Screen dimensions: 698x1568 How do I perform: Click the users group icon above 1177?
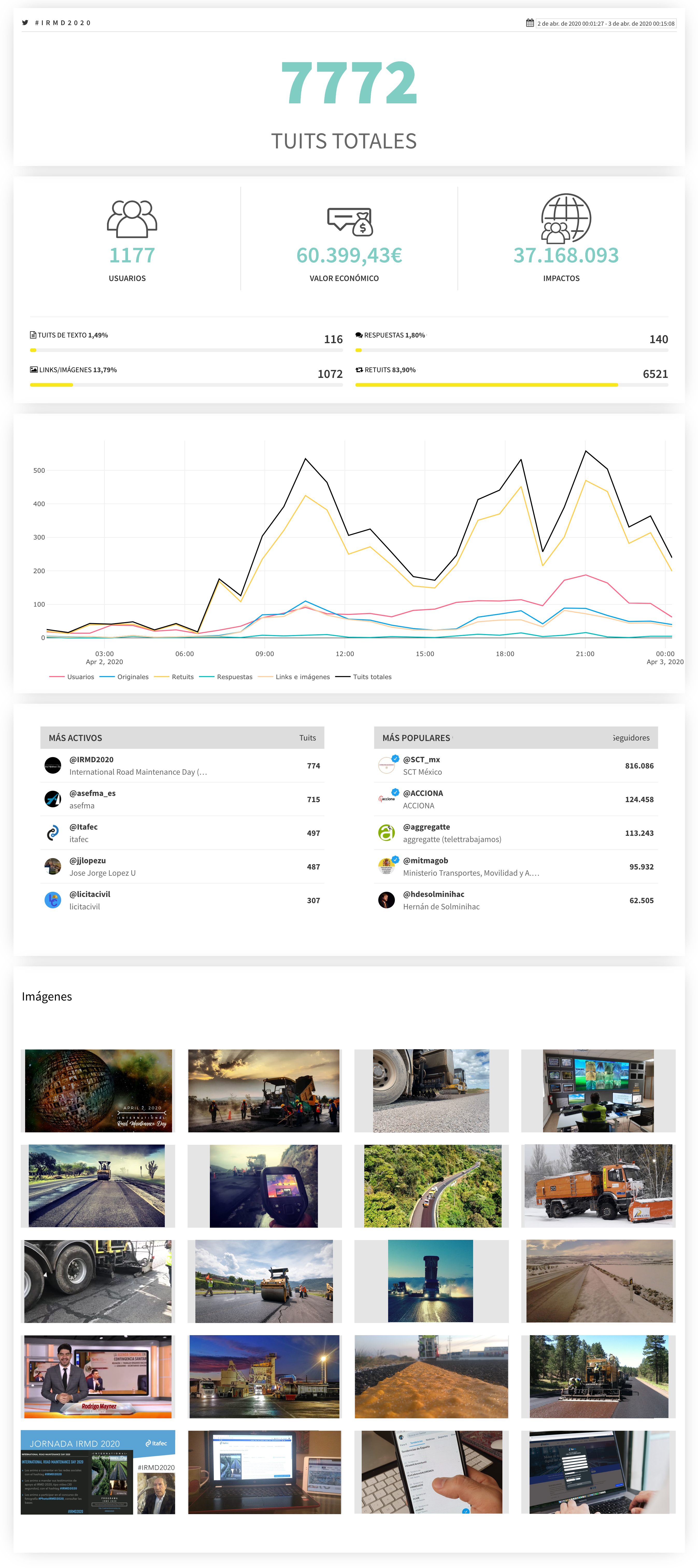[132, 219]
